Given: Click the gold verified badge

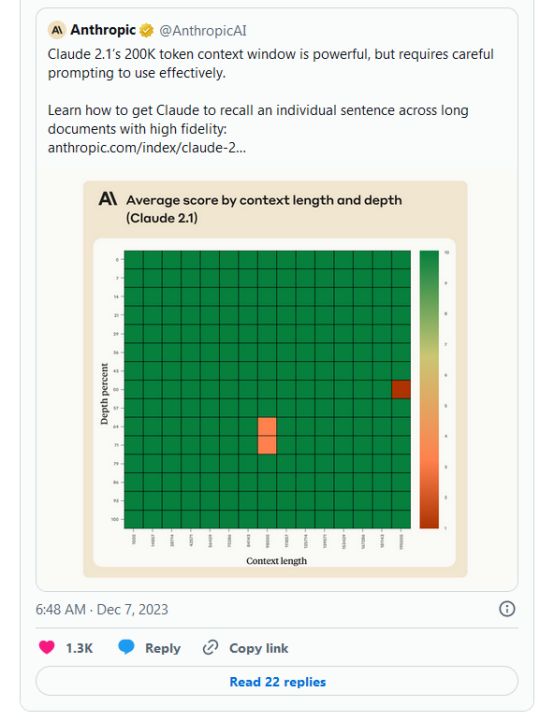Looking at the screenshot, I should click(x=146, y=30).
